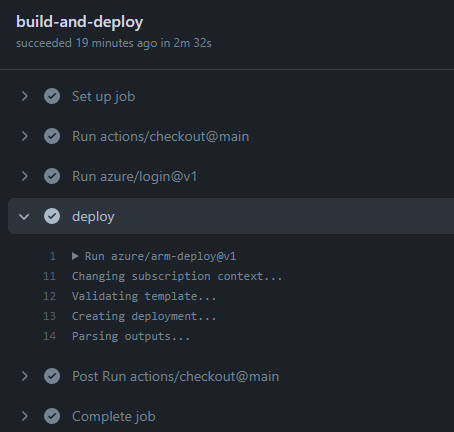Image resolution: width=454 pixels, height=432 pixels.
Task: Click the checkout@main step success checkmark icon
Action: tap(52, 136)
